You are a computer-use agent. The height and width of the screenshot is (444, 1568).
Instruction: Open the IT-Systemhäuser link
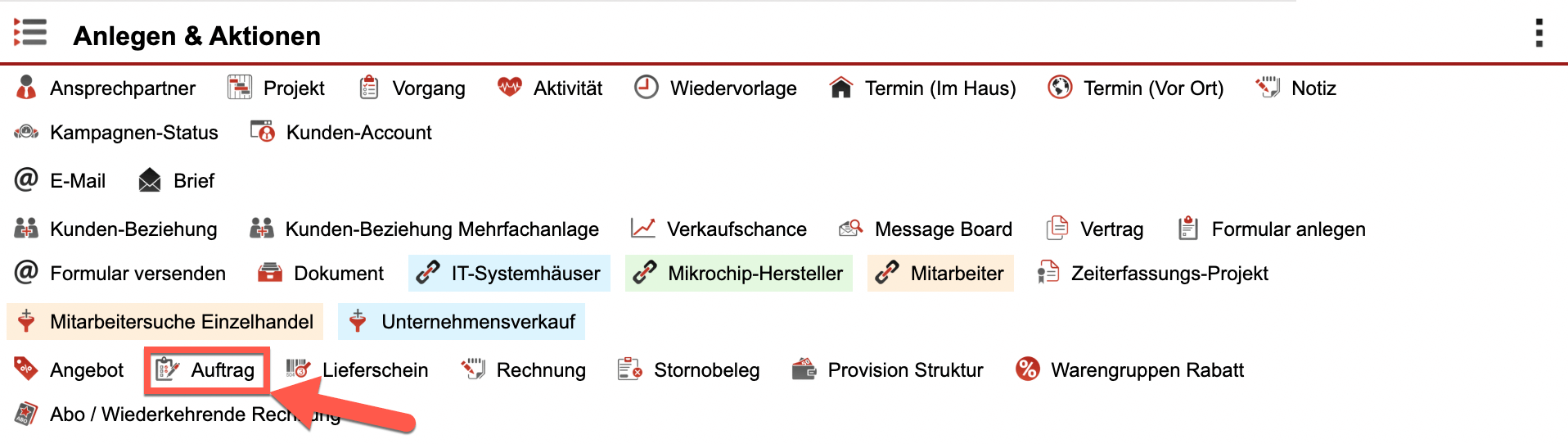pyautogui.click(x=509, y=273)
